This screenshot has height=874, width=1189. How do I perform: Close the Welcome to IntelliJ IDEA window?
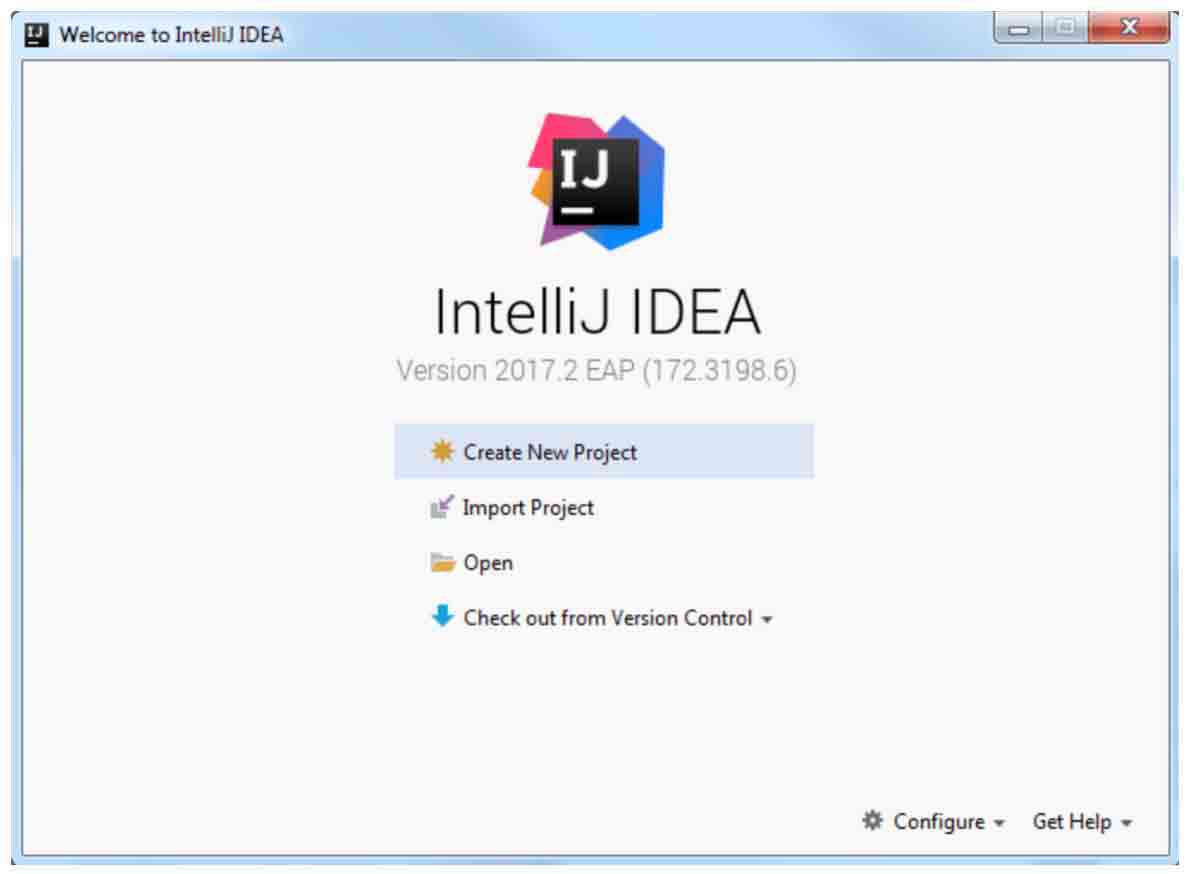point(1129,28)
